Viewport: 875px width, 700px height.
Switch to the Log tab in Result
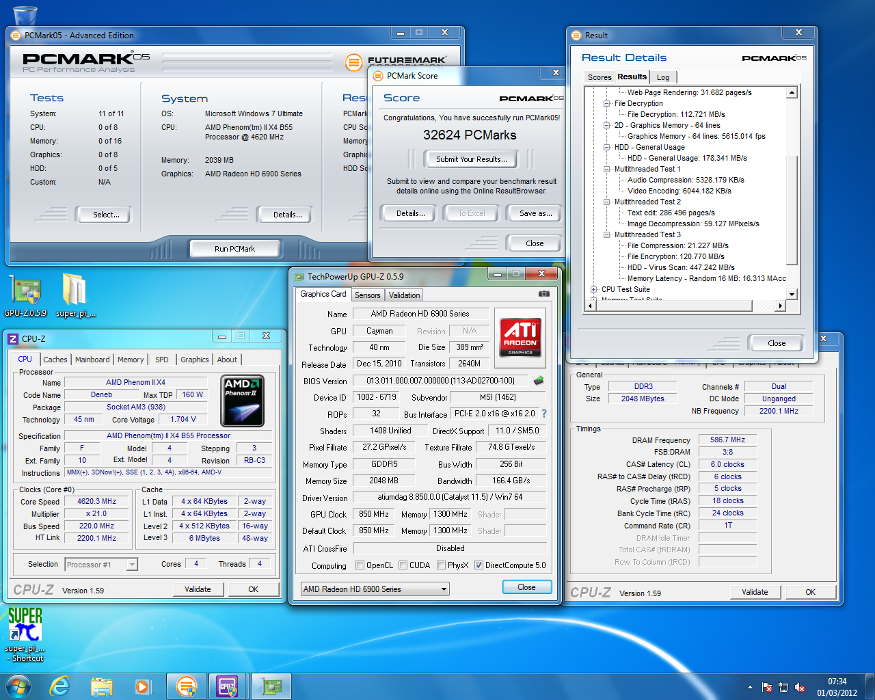point(663,77)
